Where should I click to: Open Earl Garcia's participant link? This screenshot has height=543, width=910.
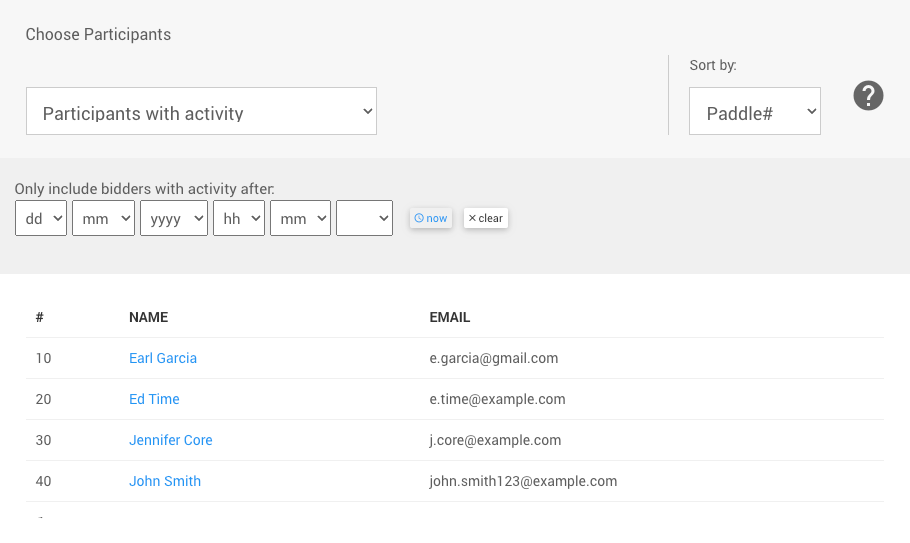pos(163,358)
